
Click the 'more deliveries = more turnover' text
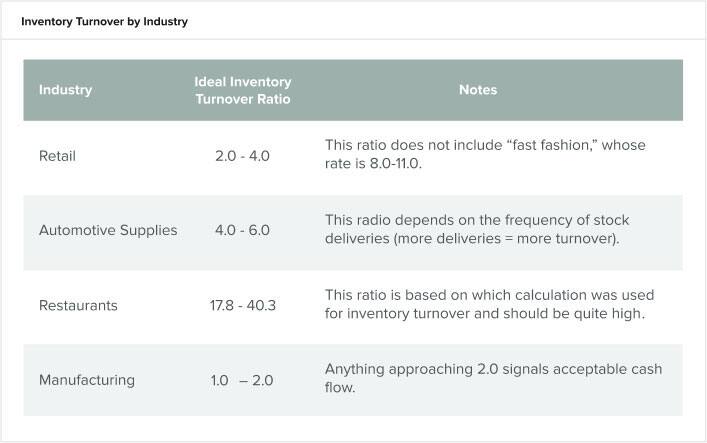click(x=506, y=238)
